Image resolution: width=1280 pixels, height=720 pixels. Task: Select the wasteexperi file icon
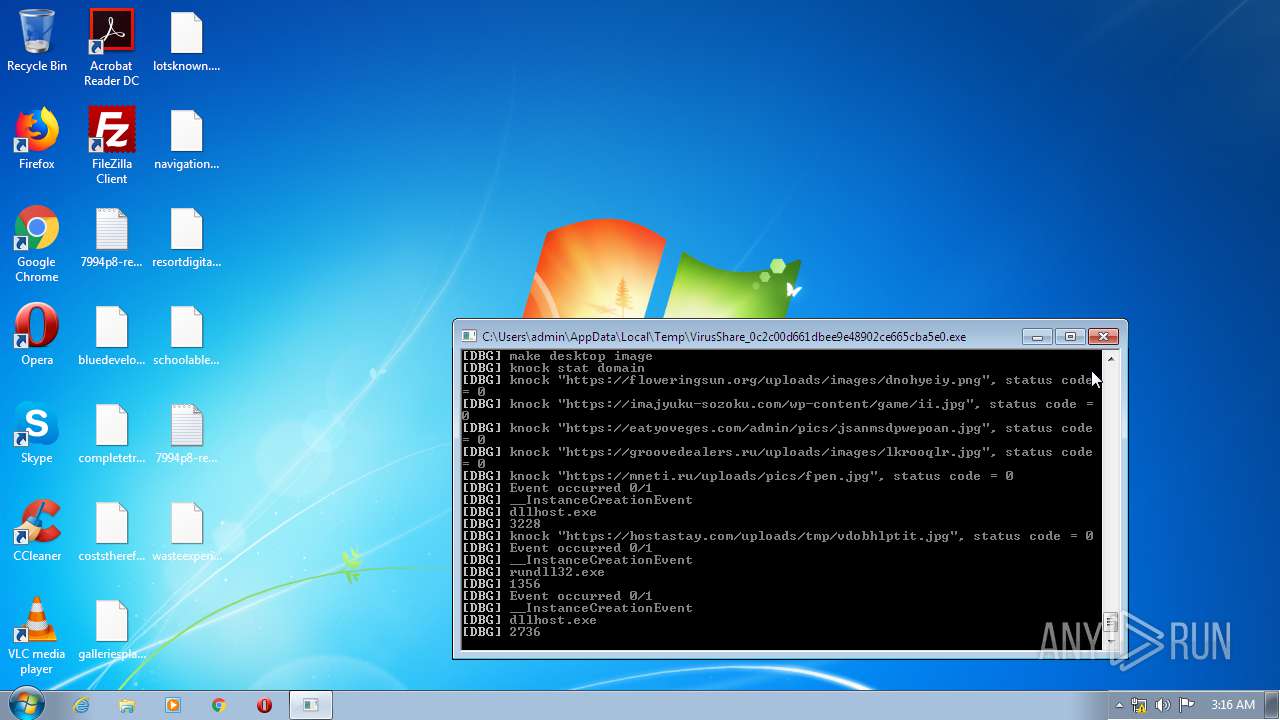coord(186,531)
